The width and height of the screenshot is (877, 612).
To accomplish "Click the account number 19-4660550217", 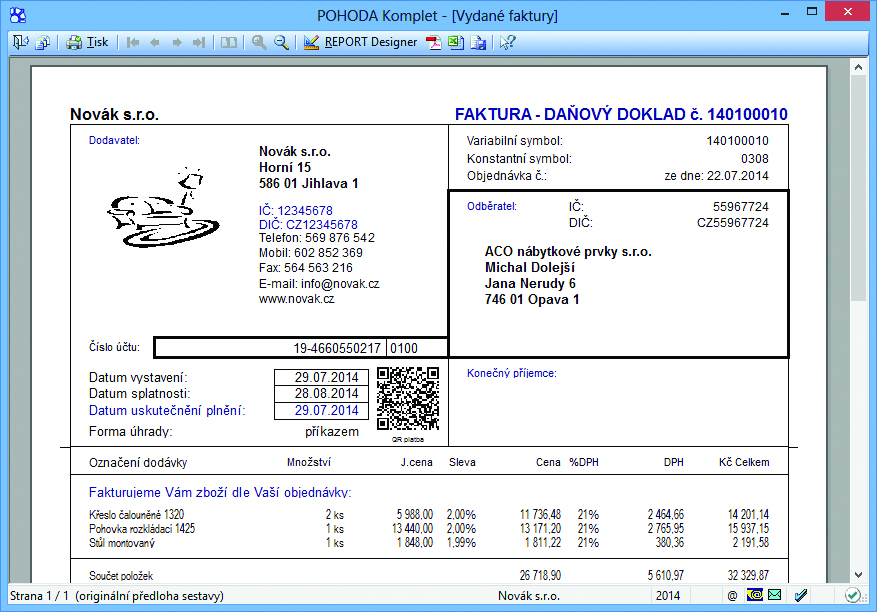I will click(x=337, y=348).
